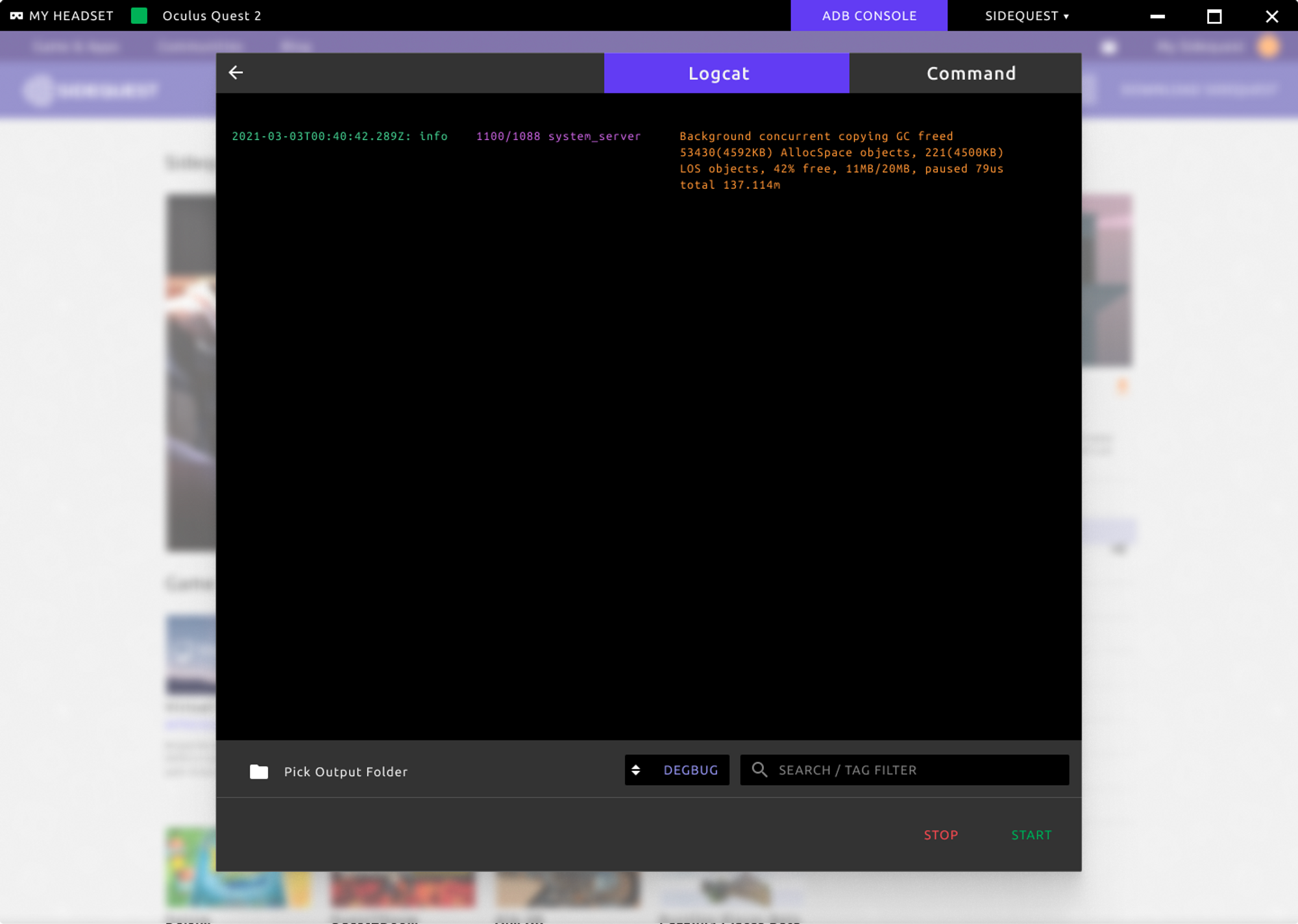
Task: Click the folder icon for output folder
Action: click(259, 772)
